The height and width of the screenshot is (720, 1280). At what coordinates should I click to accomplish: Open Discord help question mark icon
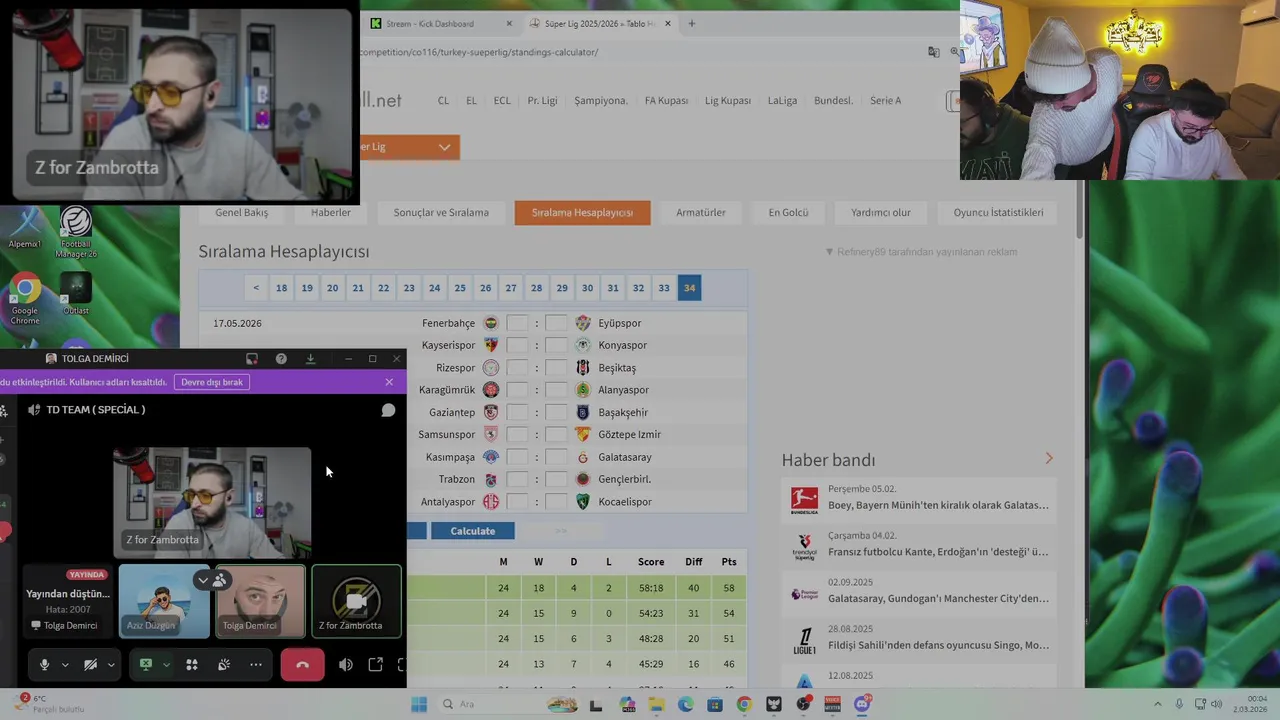click(x=281, y=358)
